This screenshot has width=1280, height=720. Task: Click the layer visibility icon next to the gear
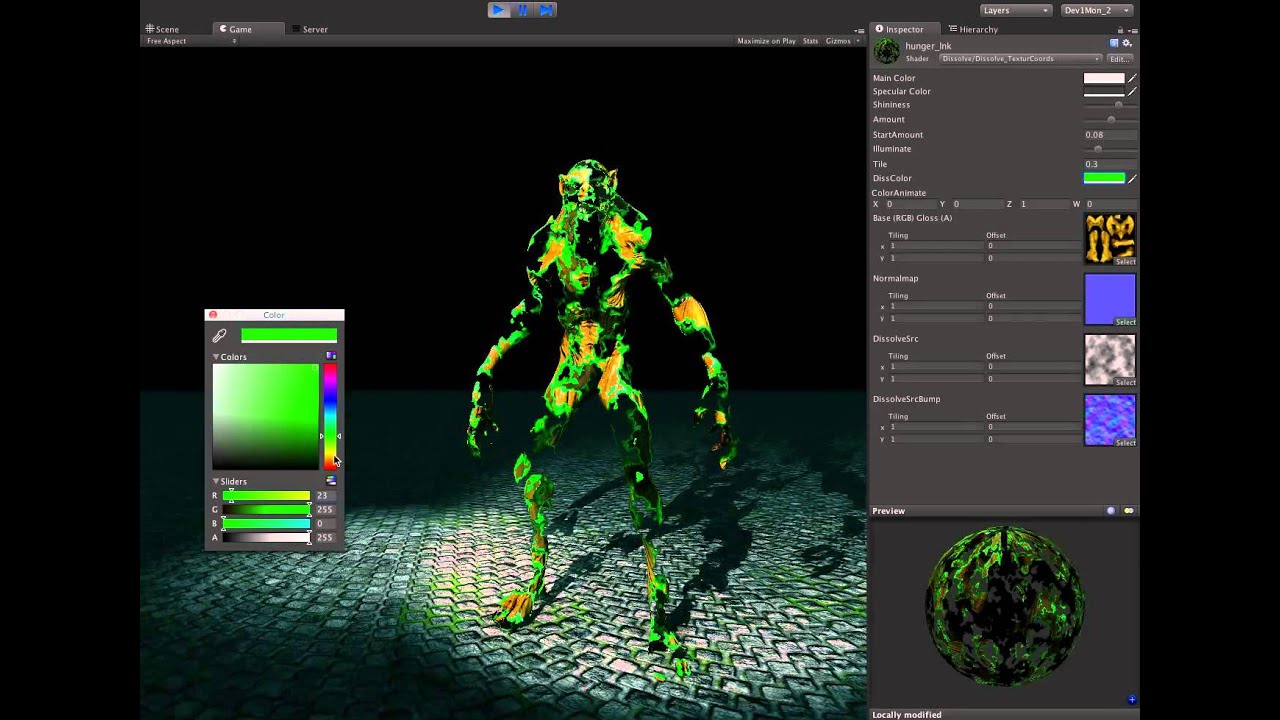click(x=1114, y=43)
